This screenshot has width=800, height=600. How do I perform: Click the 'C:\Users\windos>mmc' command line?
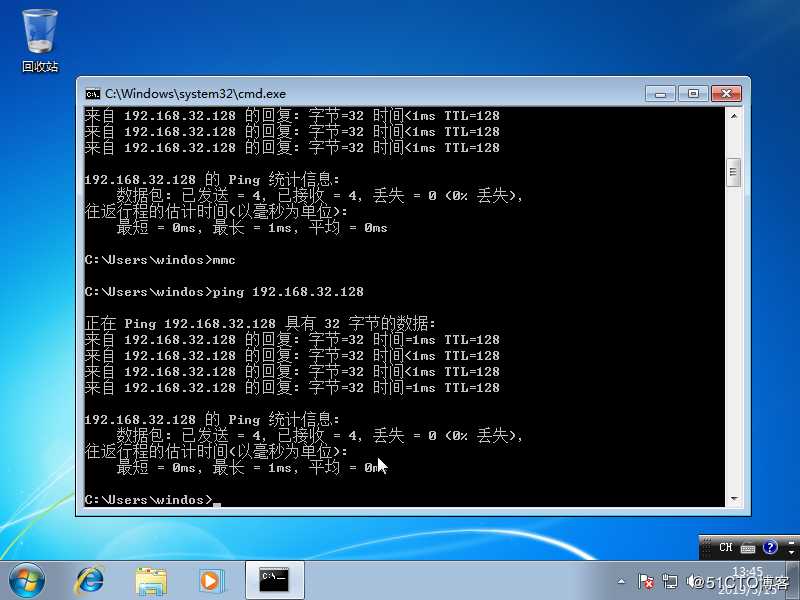tap(160, 260)
